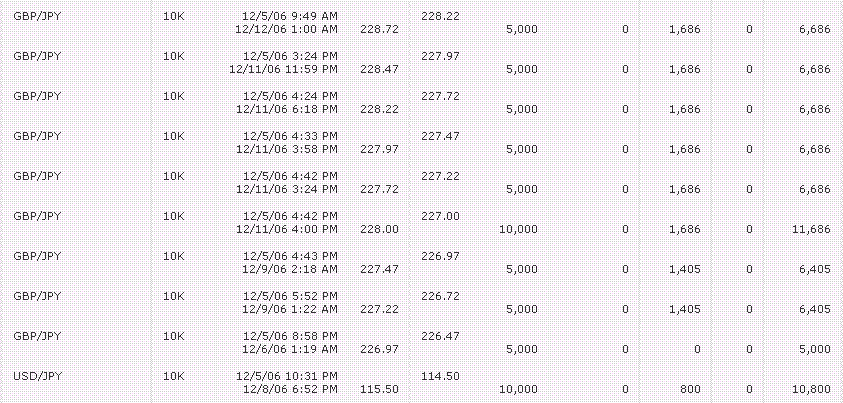Select the 12/6/06 1:19 AM close time

[x=290, y=349]
